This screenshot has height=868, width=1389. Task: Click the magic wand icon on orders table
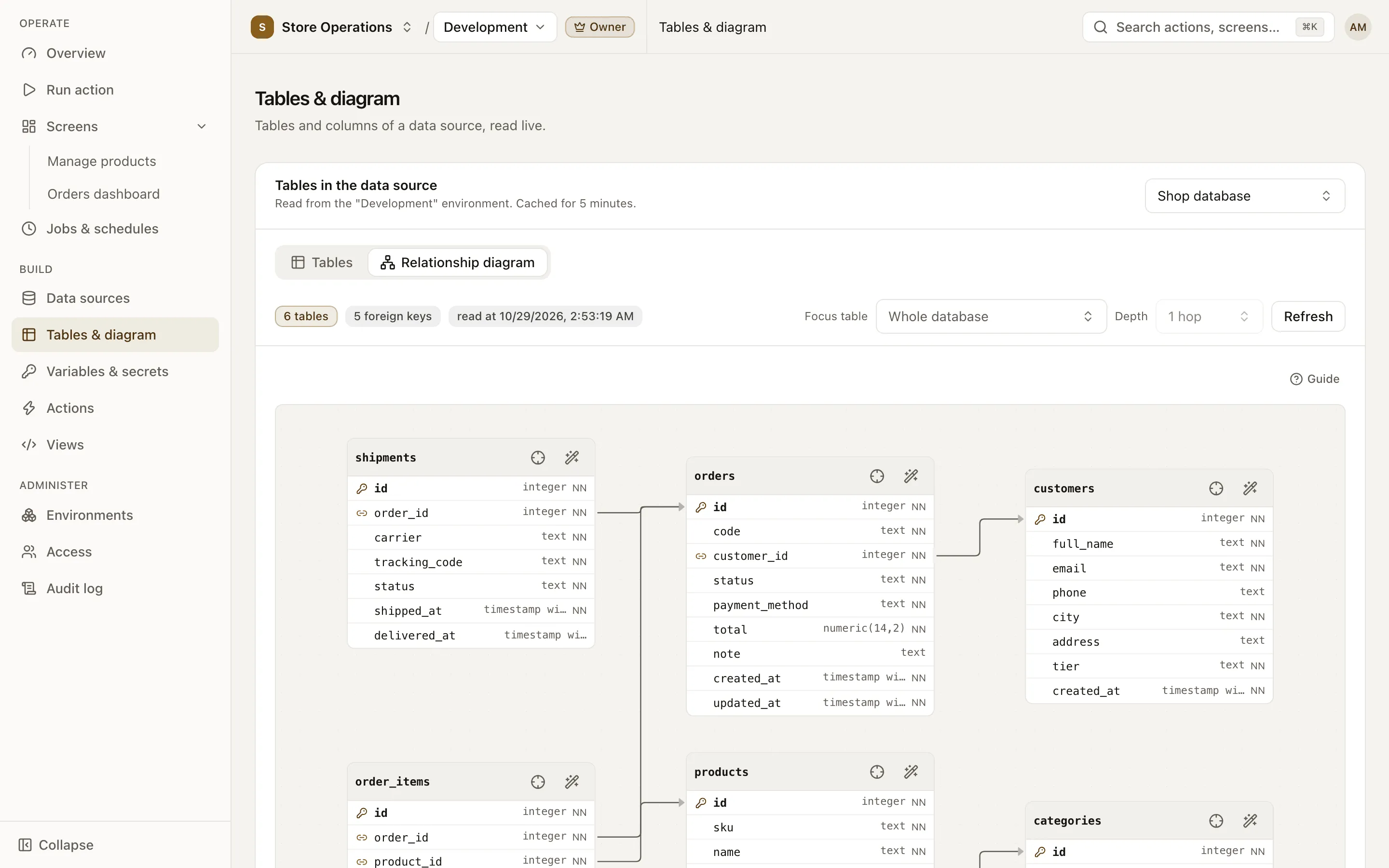(x=911, y=476)
